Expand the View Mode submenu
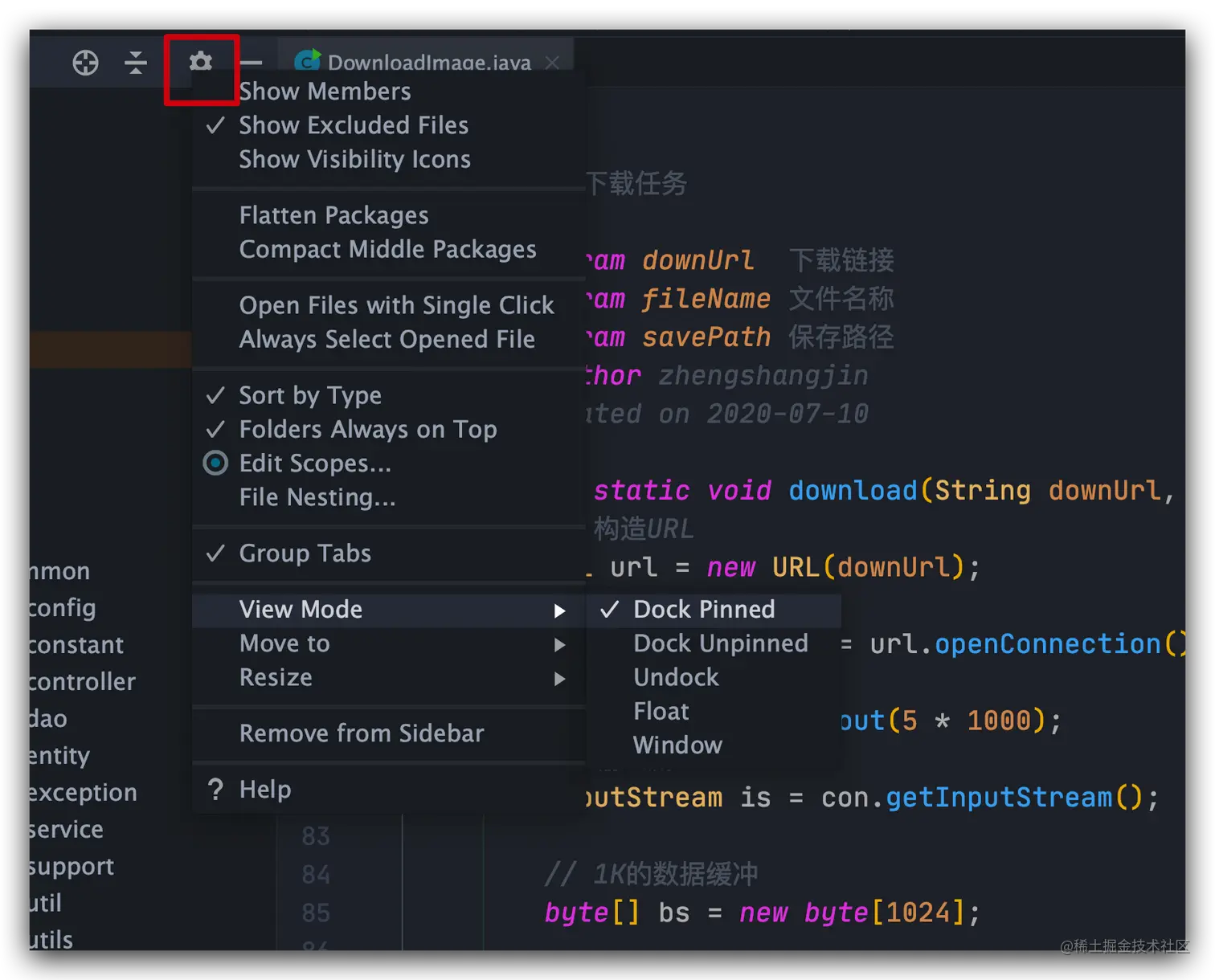This screenshot has height=980, width=1215. (388, 610)
